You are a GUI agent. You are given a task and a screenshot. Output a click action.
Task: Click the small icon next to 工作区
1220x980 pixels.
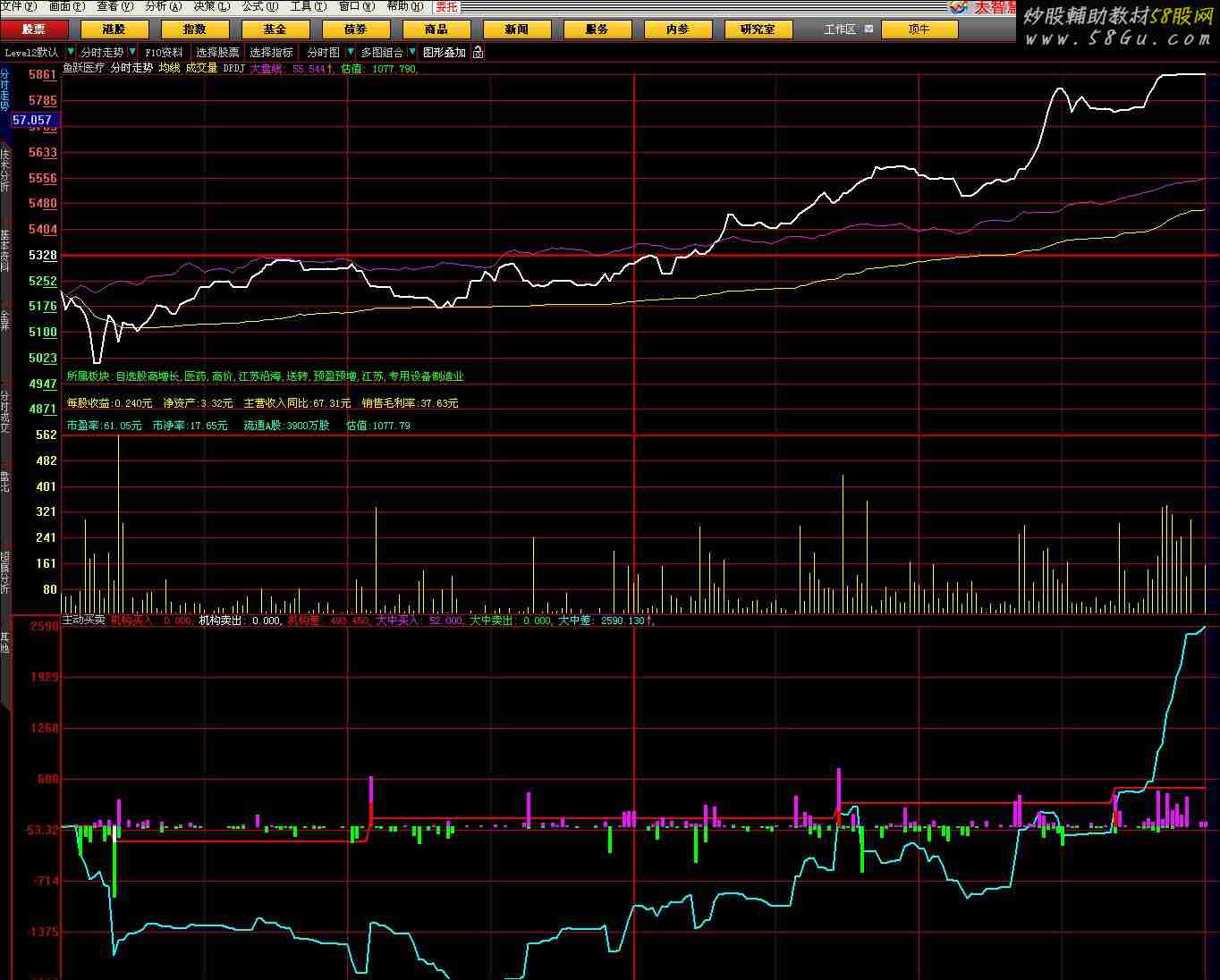[x=868, y=29]
